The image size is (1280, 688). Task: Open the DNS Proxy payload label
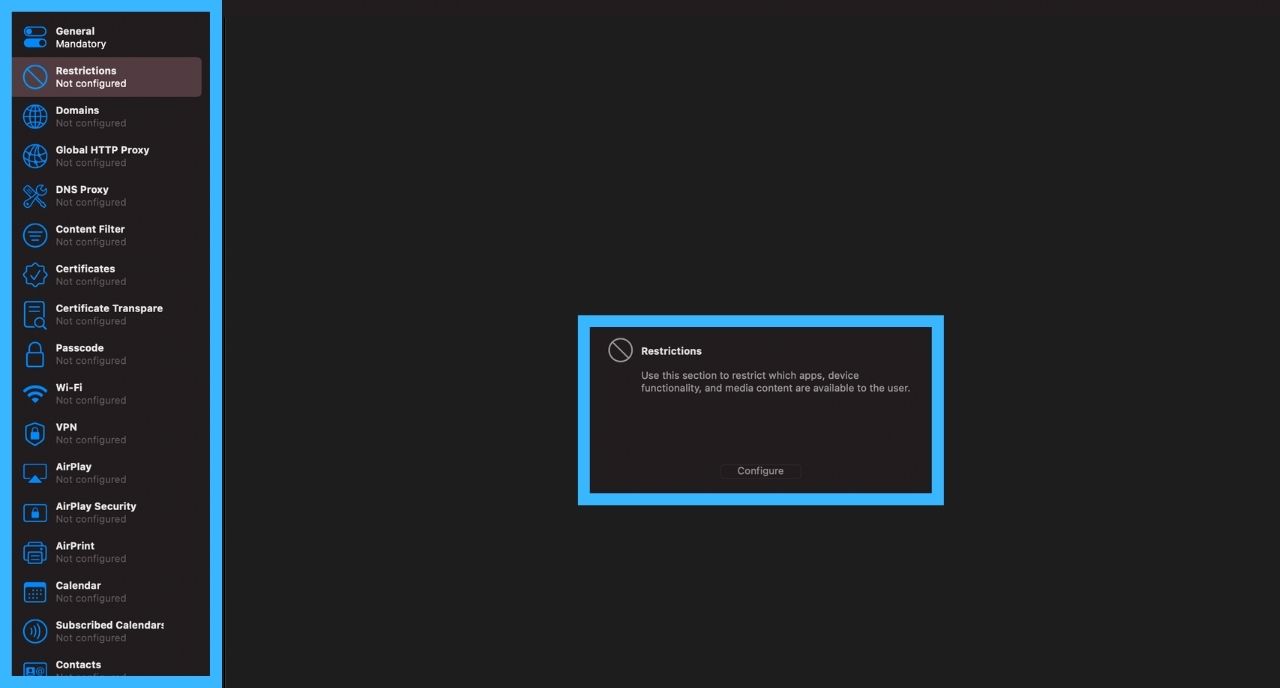tap(82, 189)
